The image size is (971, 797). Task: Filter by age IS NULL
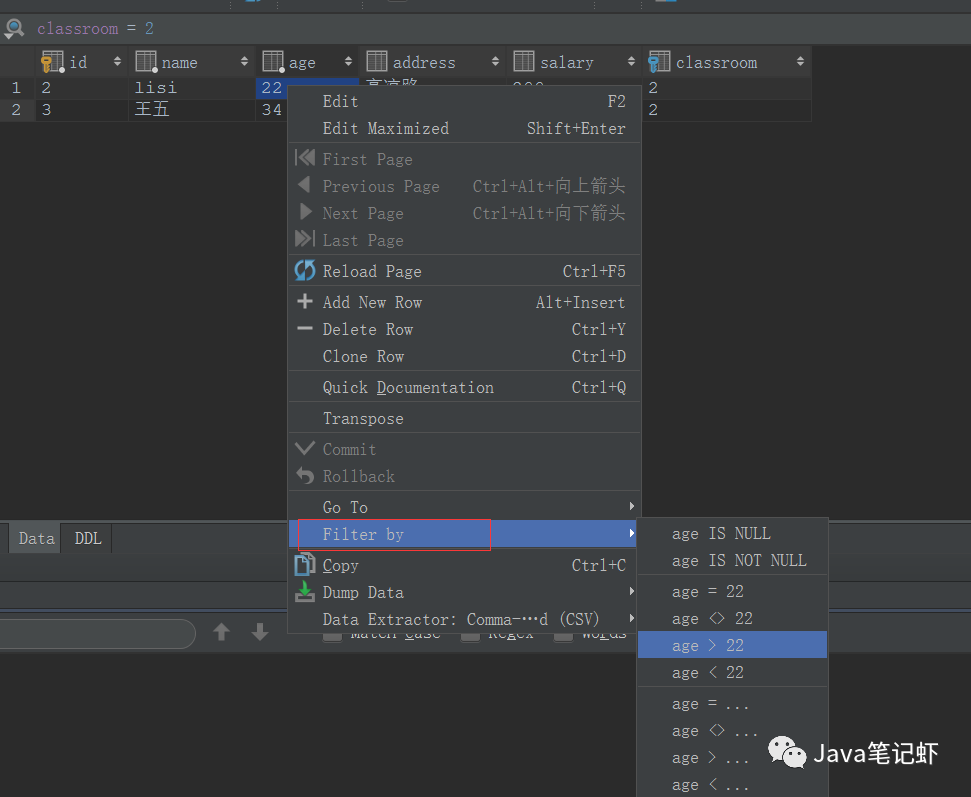(x=733, y=534)
